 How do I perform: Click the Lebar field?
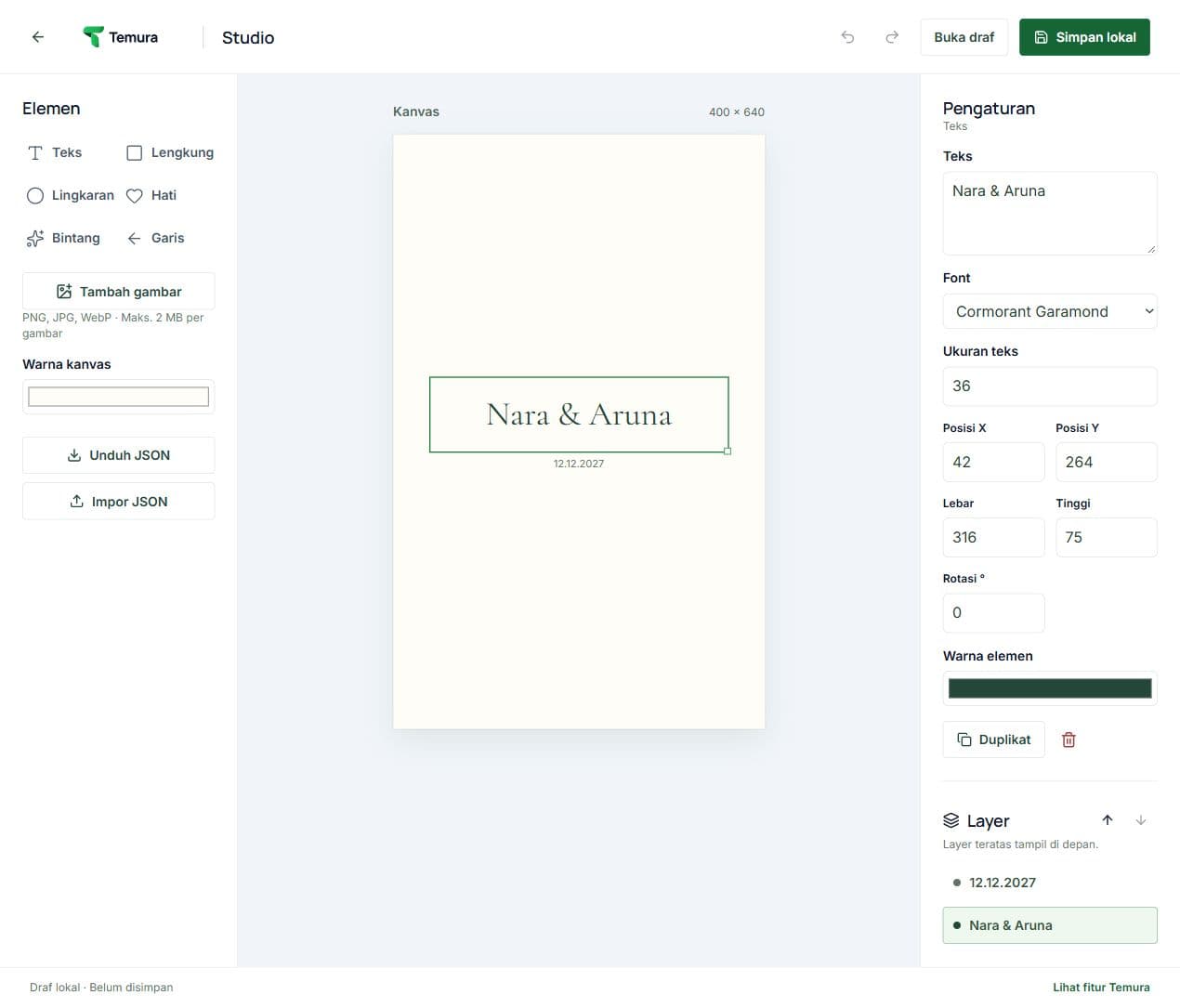994,537
